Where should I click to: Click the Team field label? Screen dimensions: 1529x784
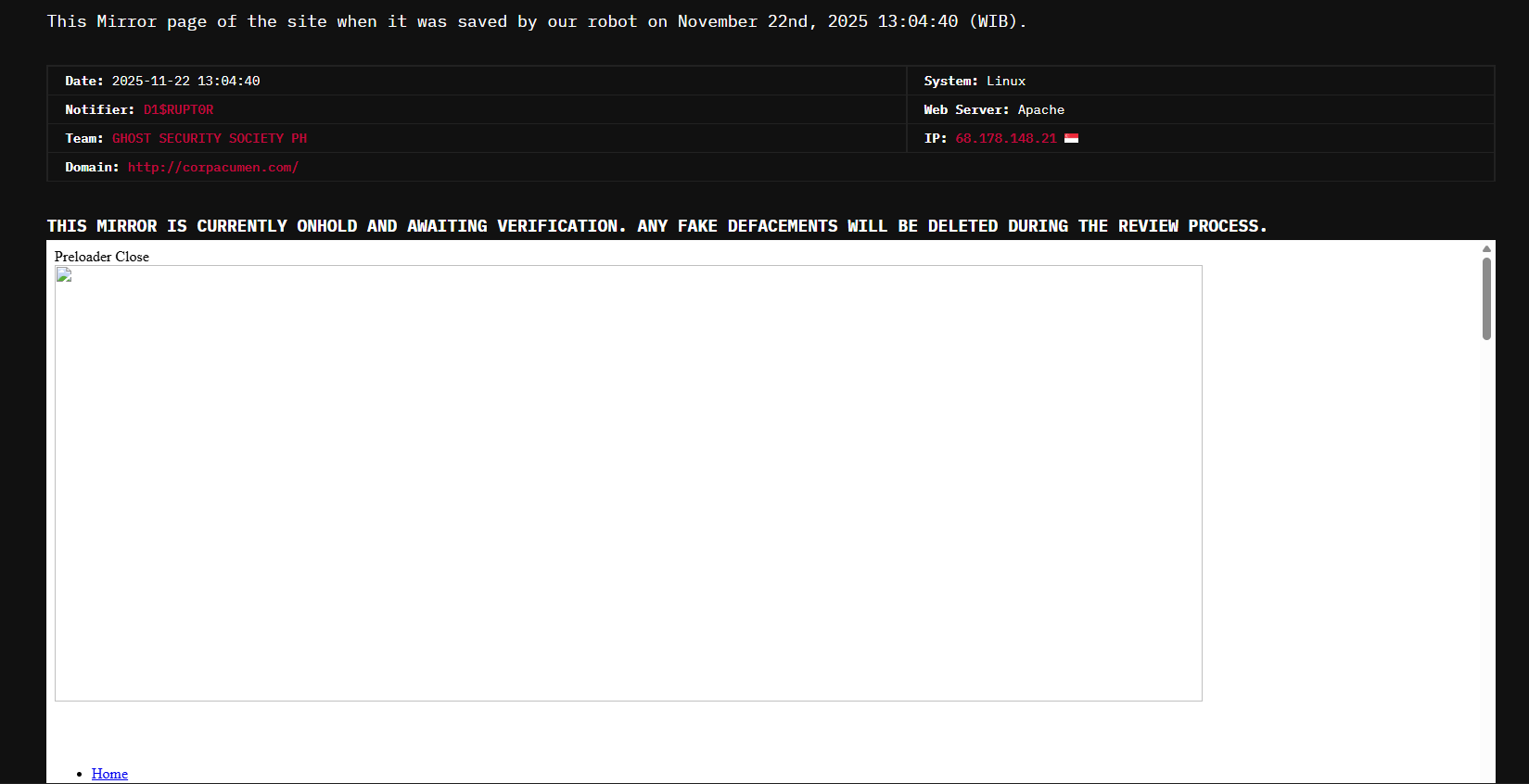click(x=83, y=138)
